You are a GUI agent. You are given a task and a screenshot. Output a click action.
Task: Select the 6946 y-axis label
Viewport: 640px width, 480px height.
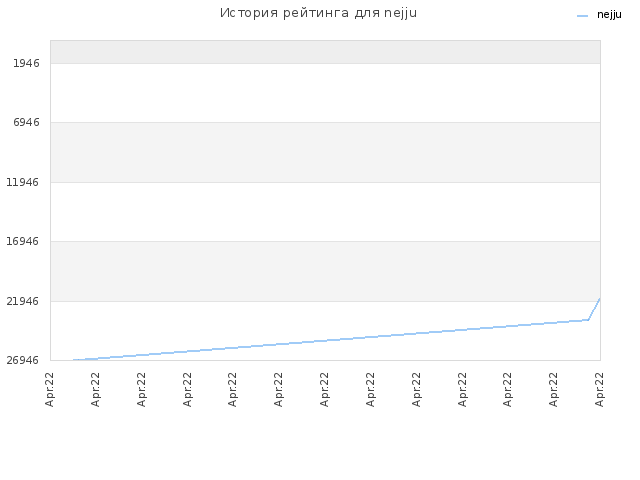click(x=26, y=122)
